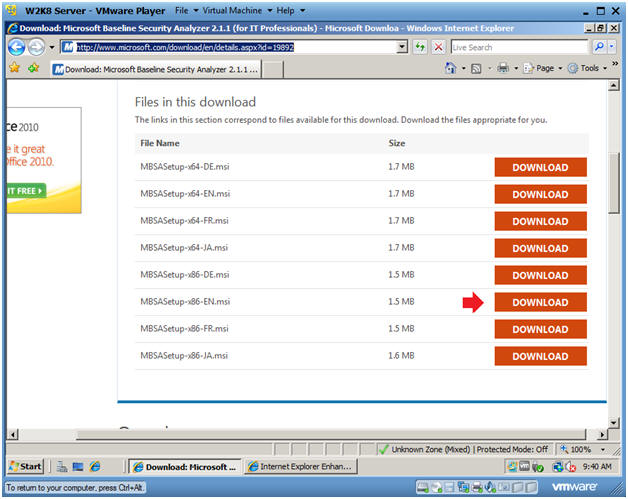Viewport: 628px width, 499px height.
Task: Download MBSASetup-x64-JA.msi
Action: pyautogui.click(x=540, y=248)
